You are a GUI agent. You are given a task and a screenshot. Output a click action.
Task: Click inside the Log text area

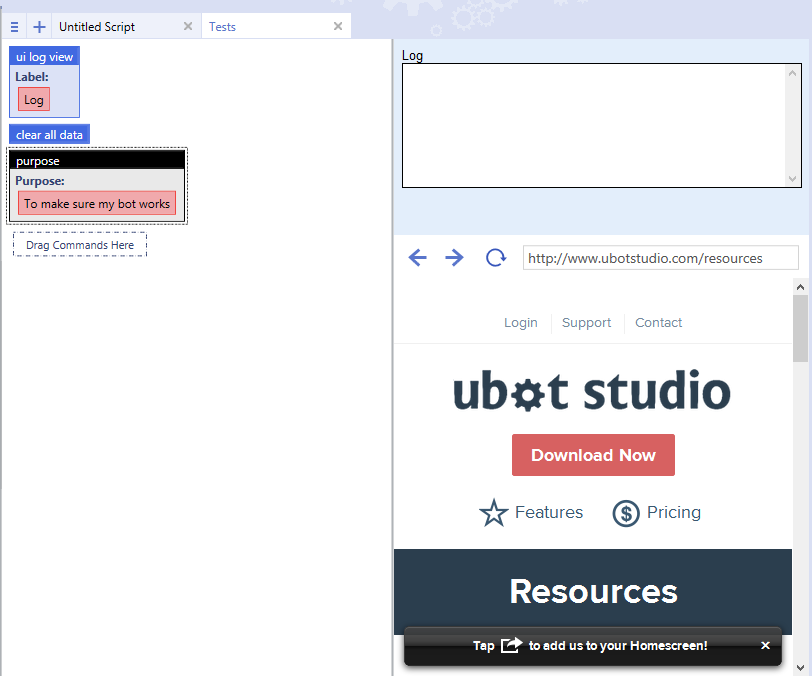coord(594,125)
